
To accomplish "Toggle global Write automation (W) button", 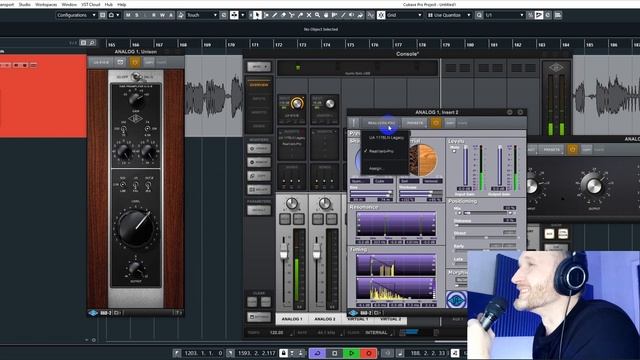I will tap(162, 15).
